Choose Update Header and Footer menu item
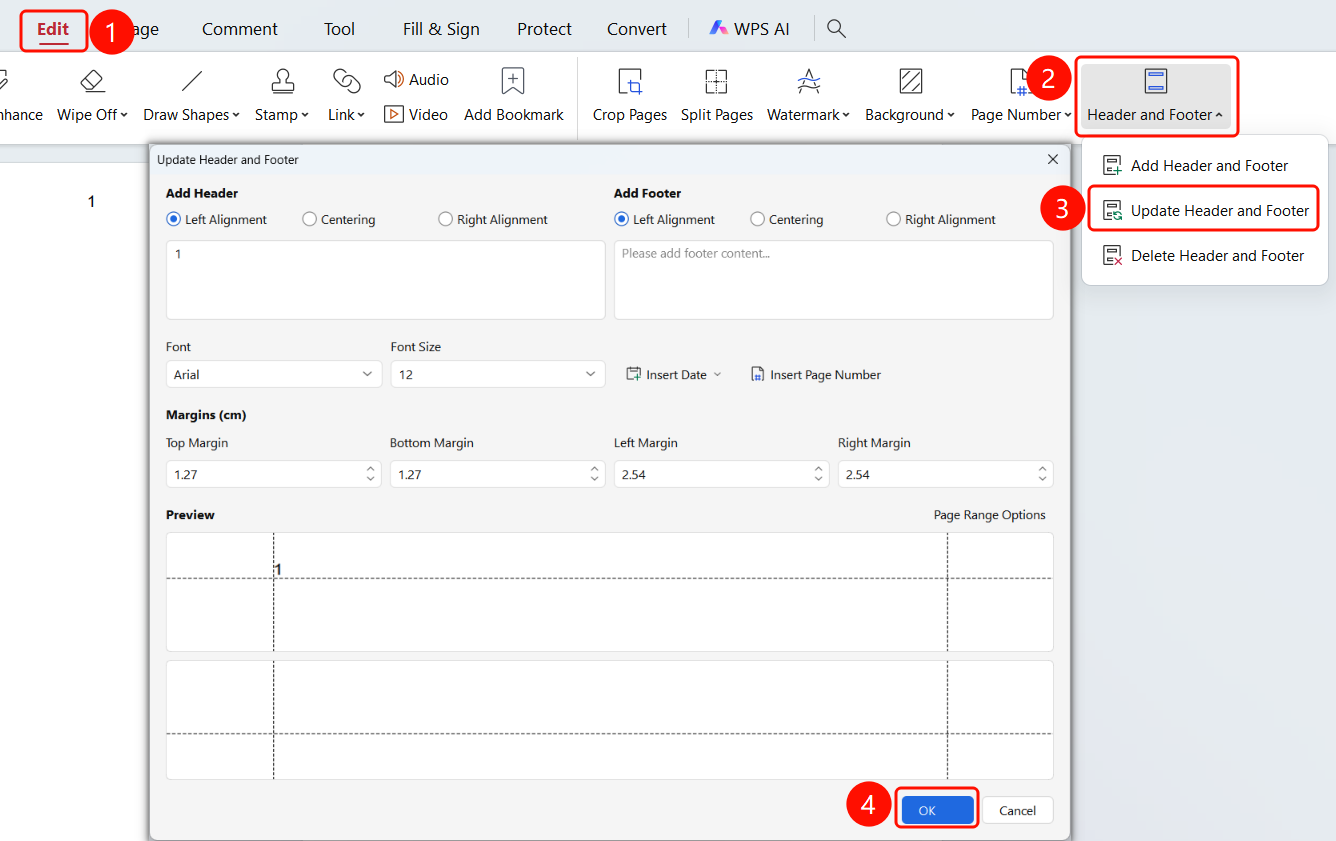Image resolution: width=1336 pixels, height=841 pixels. tap(1205, 211)
